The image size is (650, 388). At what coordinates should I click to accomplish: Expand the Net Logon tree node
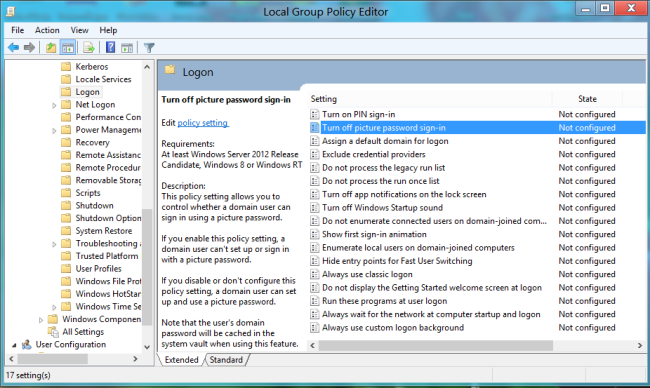pyautogui.click(x=54, y=105)
